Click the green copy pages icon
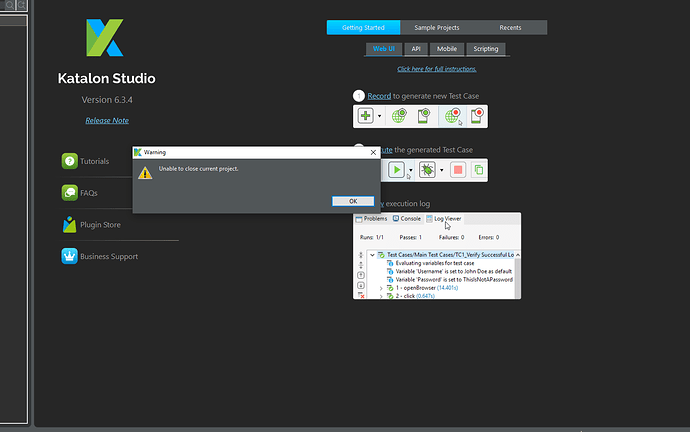 [x=478, y=170]
